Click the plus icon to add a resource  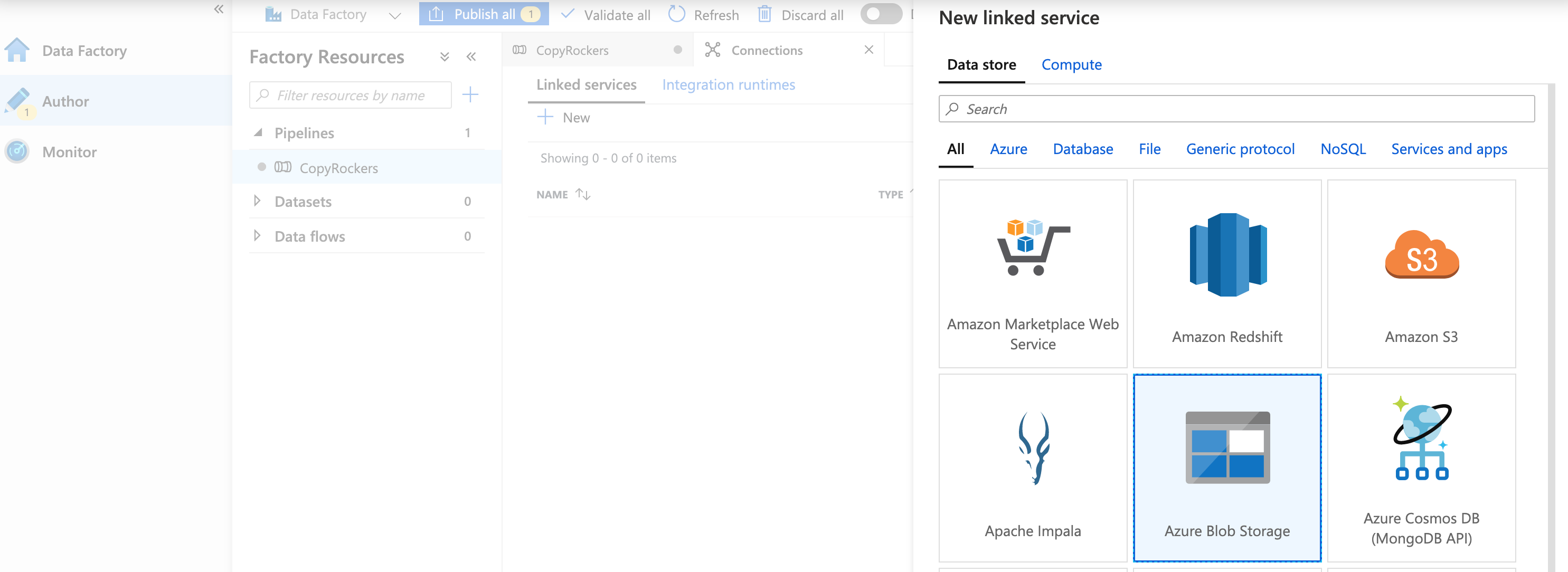(470, 94)
